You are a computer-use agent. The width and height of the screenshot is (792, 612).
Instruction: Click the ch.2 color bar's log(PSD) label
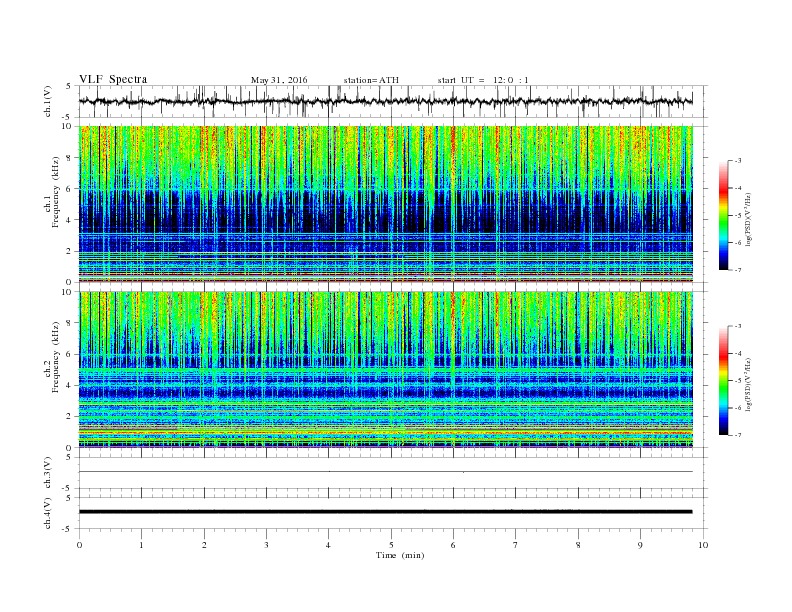(749, 384)
